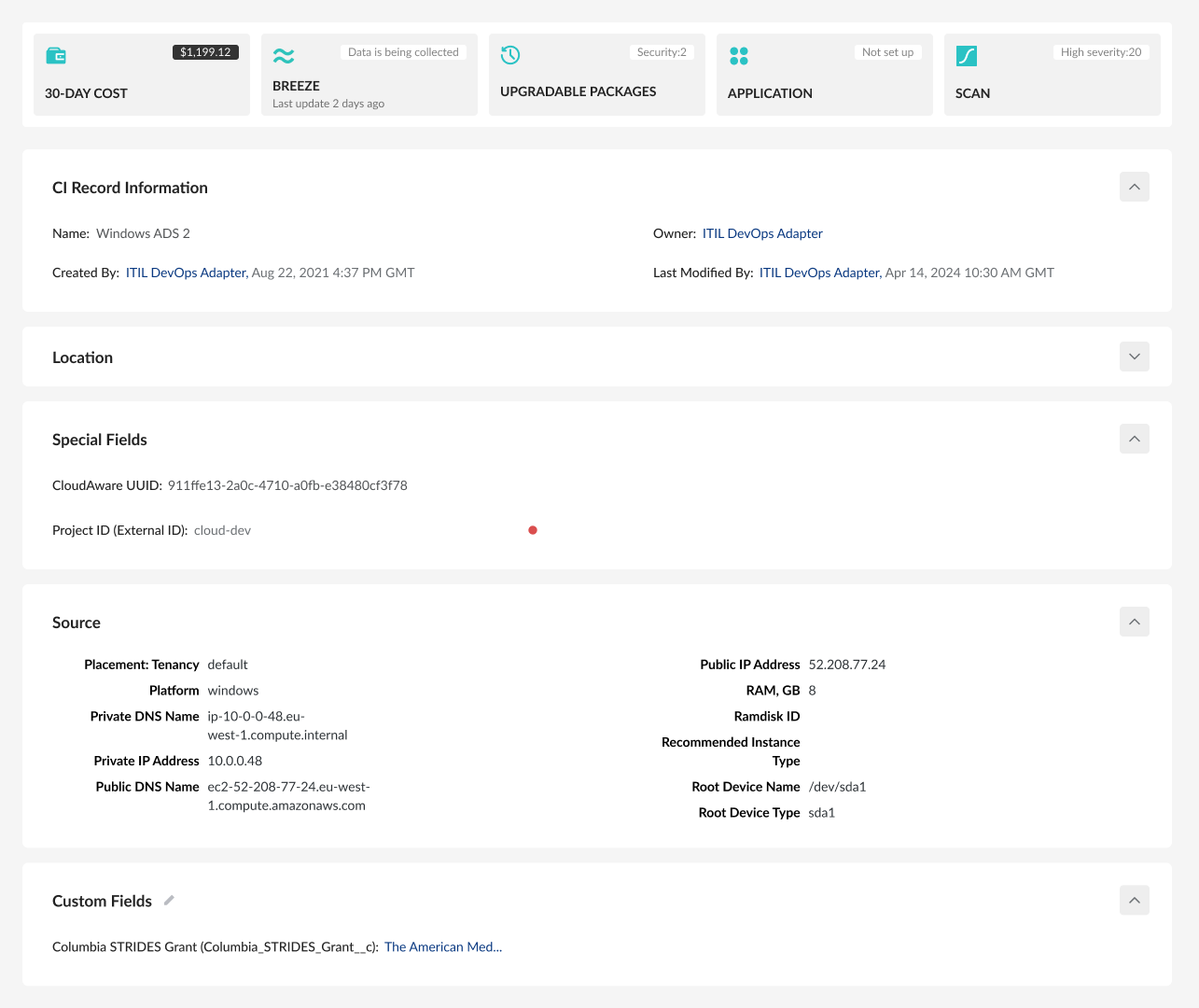This screenshot has width=1199, height=1008.
Task: Click the Application four-dots icon
Action: point(739,56)
